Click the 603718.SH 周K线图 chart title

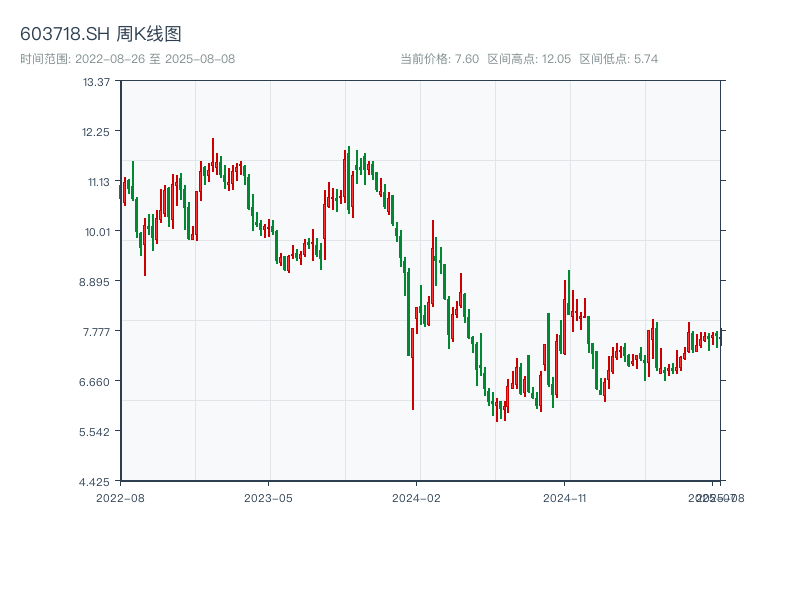click(101, 34)
